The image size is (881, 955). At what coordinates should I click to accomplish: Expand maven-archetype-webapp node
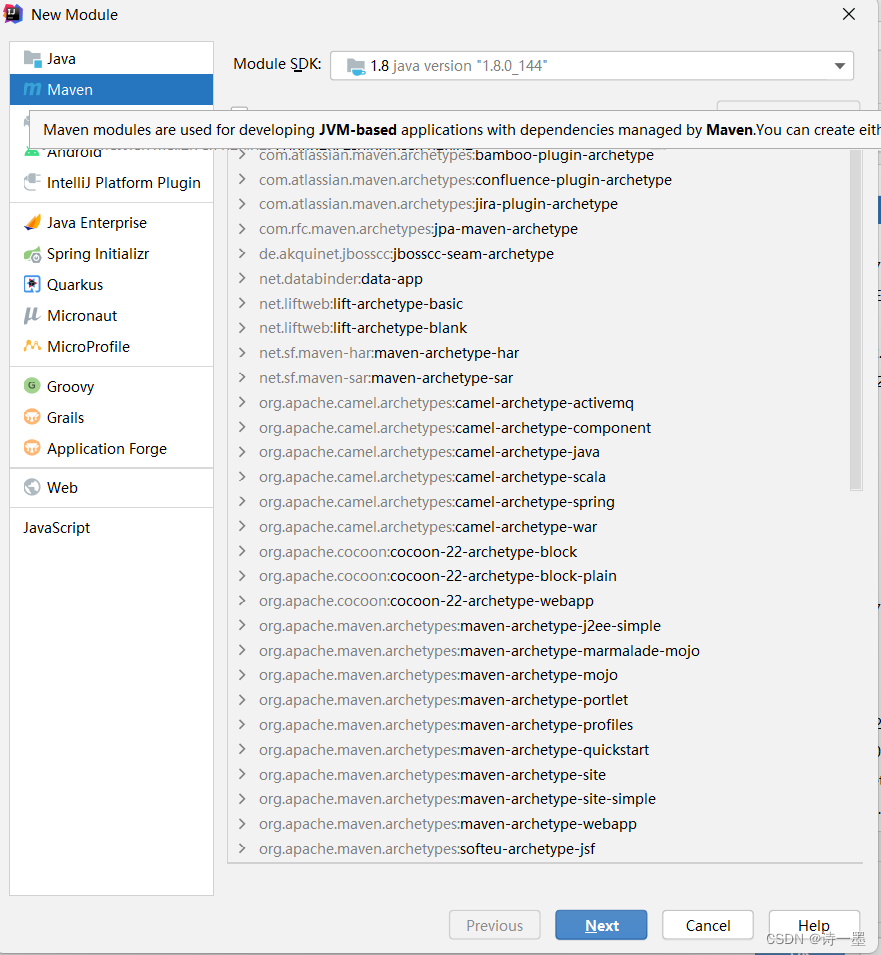point(242,823)
